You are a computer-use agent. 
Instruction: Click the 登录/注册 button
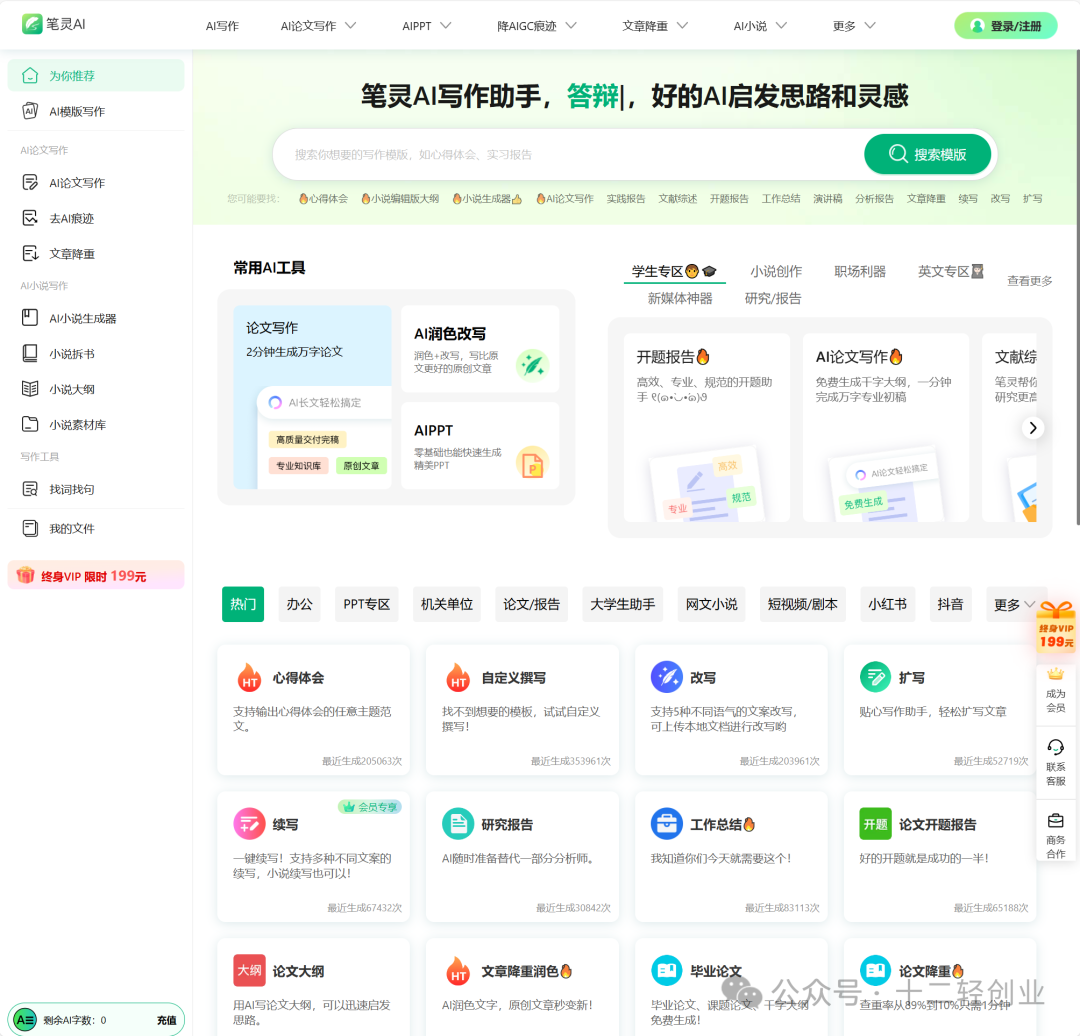(1005, 25)
